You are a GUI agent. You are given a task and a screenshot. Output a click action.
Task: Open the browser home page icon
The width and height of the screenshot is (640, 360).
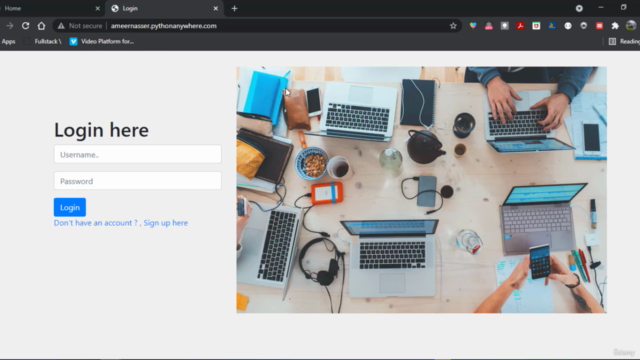(x=41, y=26)
